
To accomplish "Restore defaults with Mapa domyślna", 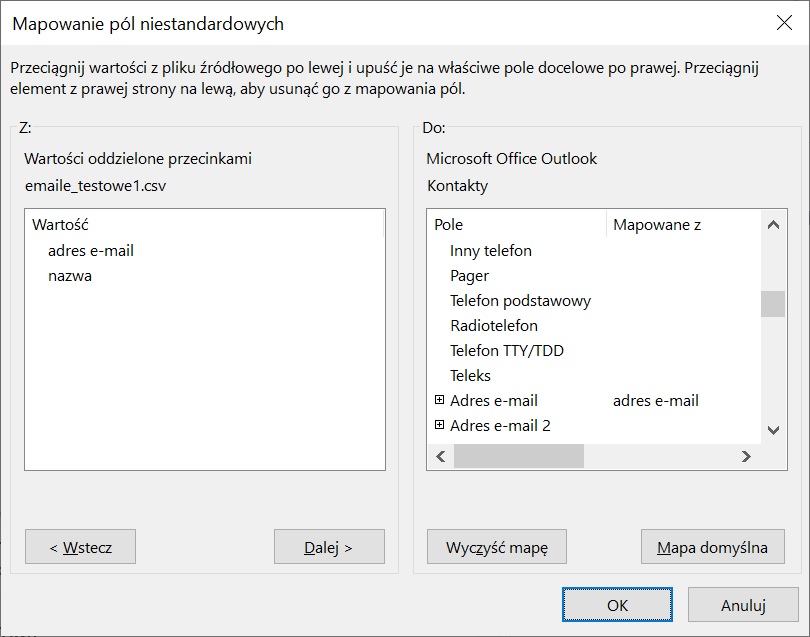I will tap(712, 547).
